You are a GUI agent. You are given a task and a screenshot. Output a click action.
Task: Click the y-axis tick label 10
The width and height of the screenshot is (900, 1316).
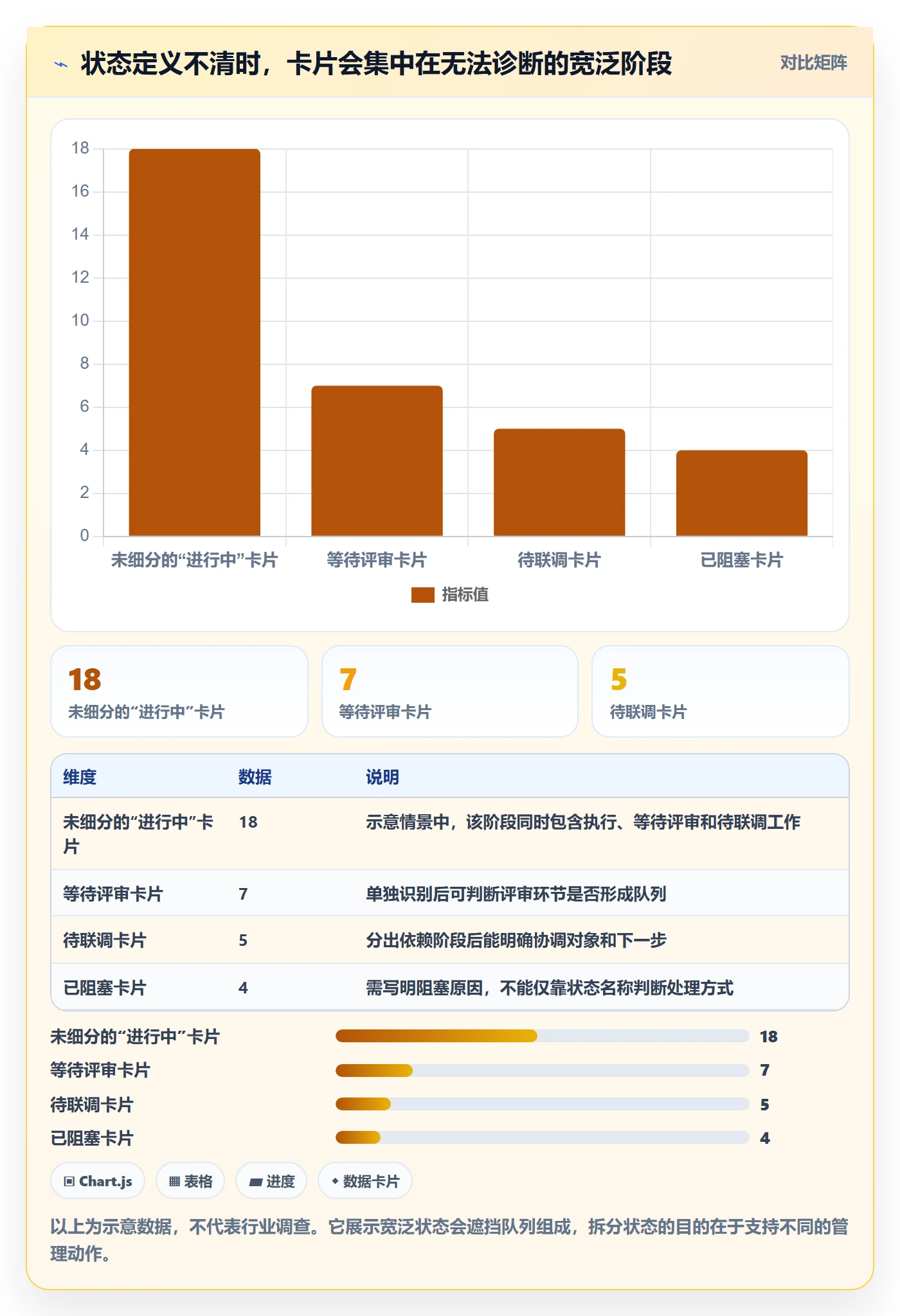click(x=80, y=321)
